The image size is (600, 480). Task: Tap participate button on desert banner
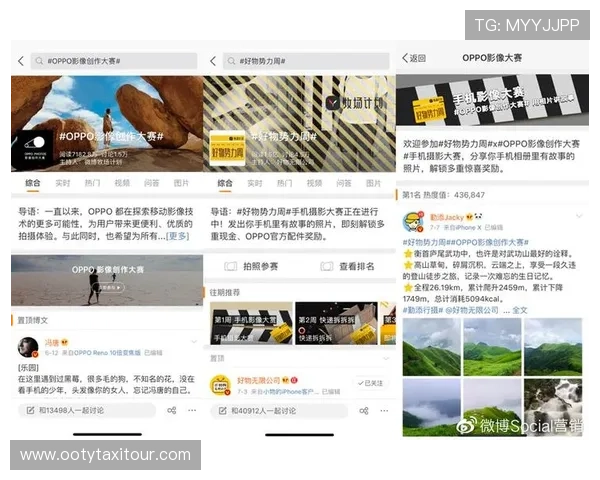(x=108, y=287)
